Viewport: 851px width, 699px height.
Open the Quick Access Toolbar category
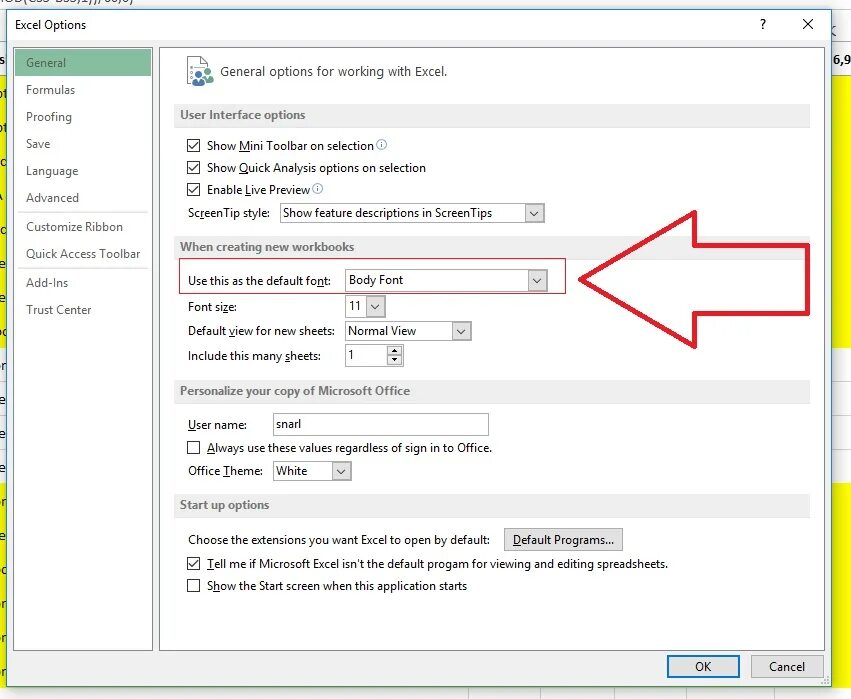tap(82, 254)
